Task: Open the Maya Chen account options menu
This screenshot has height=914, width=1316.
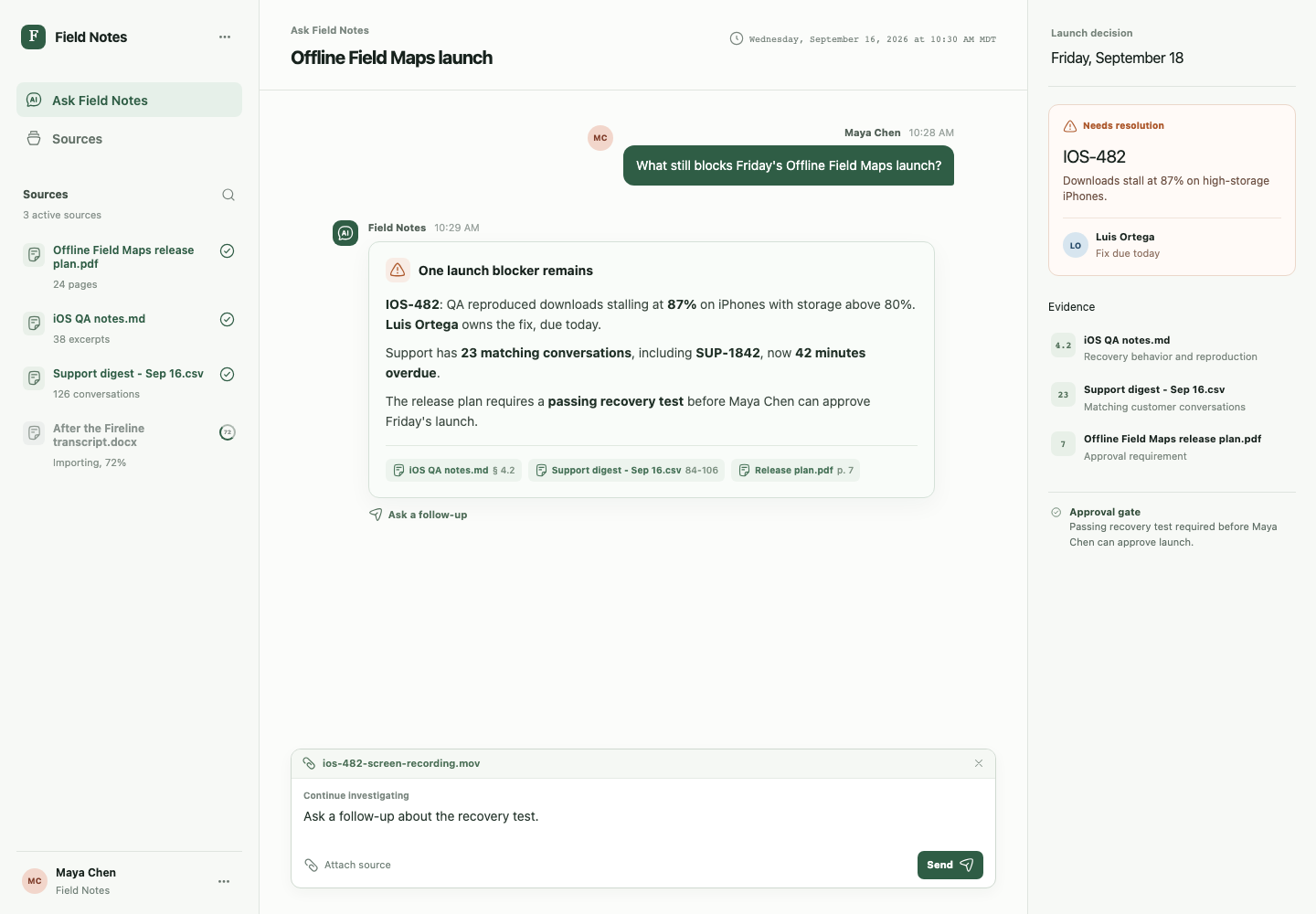Action: (x=224, y=881)
